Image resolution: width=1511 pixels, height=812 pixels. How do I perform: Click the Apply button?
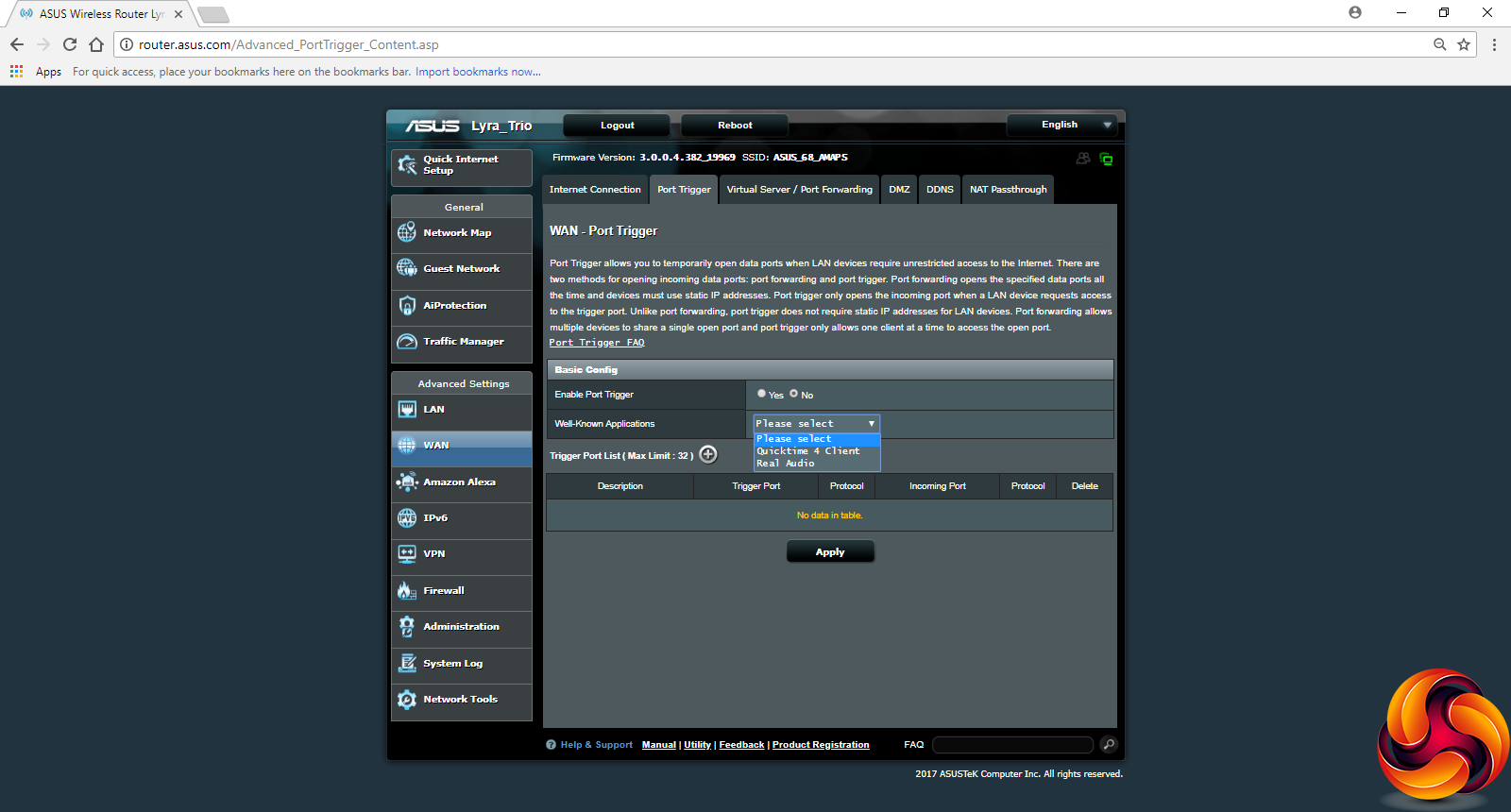click(x=830, y=552)
